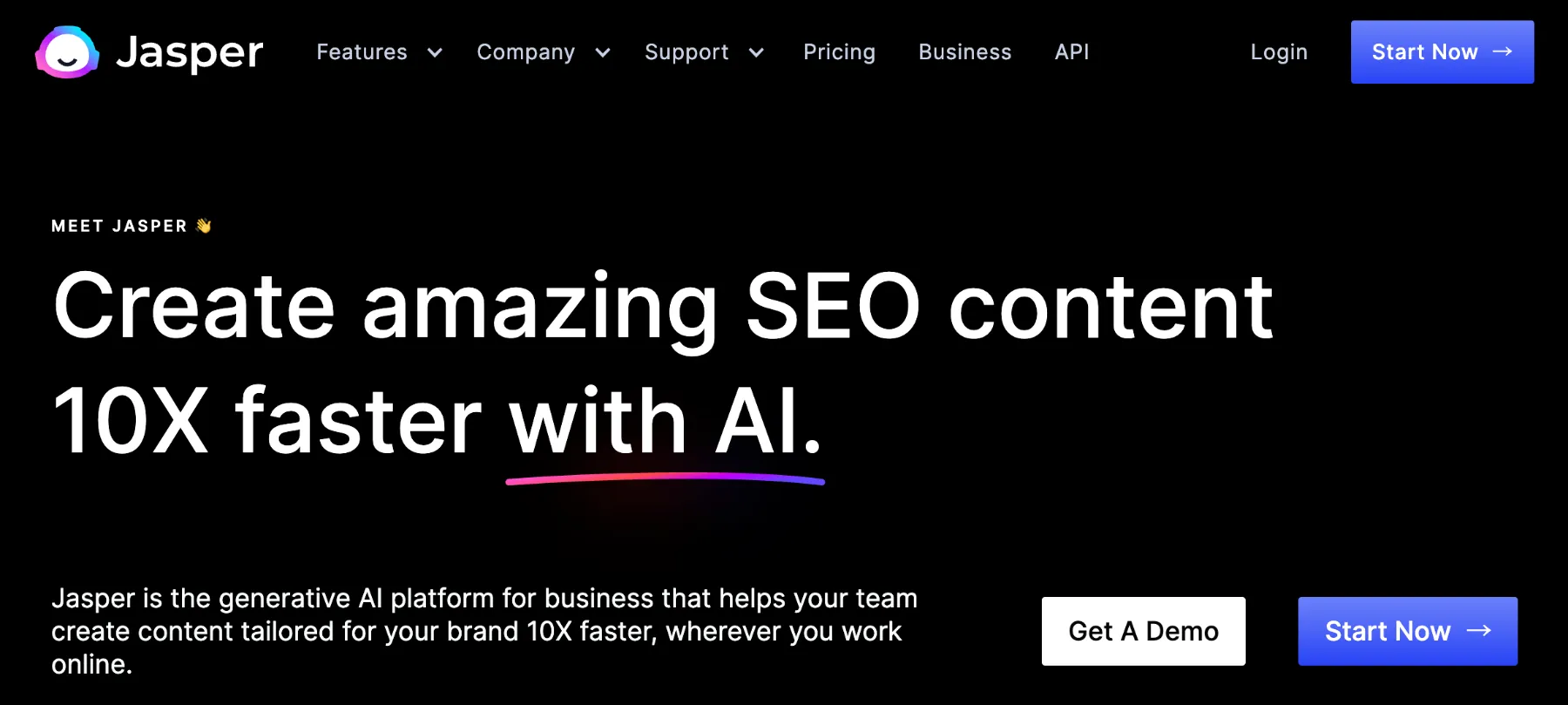This screenshot has height=705, width=1568.
Task: Click the arrow icon in header Start Now
Action: coord(1502,51)
